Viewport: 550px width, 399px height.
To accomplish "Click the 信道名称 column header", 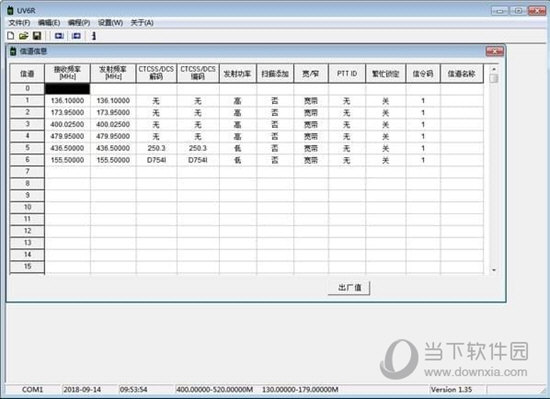I will 462,74.
